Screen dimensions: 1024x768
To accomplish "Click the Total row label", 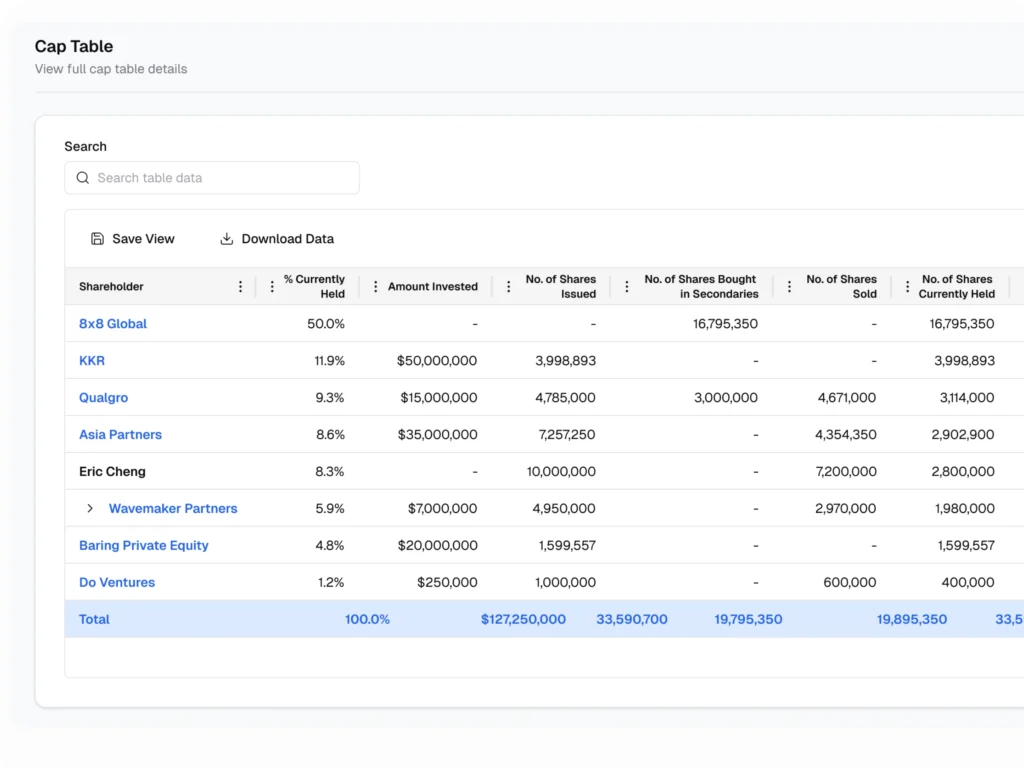I will click(93, 619).
